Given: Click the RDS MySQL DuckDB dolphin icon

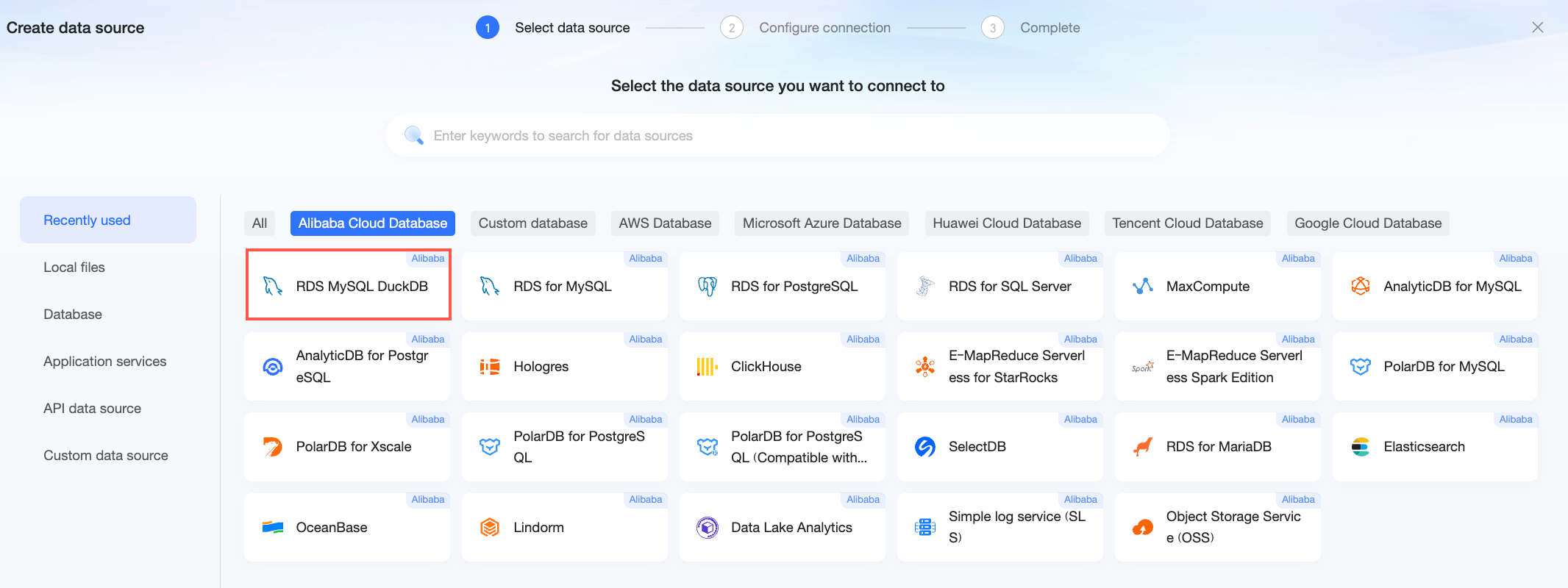Looking at the screenshot, I should pyautogui.click(x=273, y=286).
